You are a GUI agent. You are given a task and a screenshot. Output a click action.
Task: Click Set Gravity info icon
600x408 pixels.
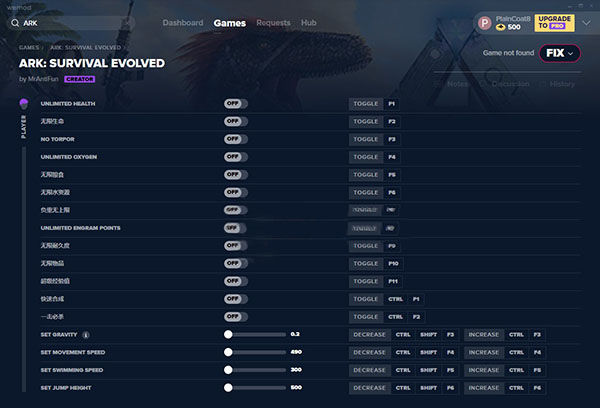[86, 335]
